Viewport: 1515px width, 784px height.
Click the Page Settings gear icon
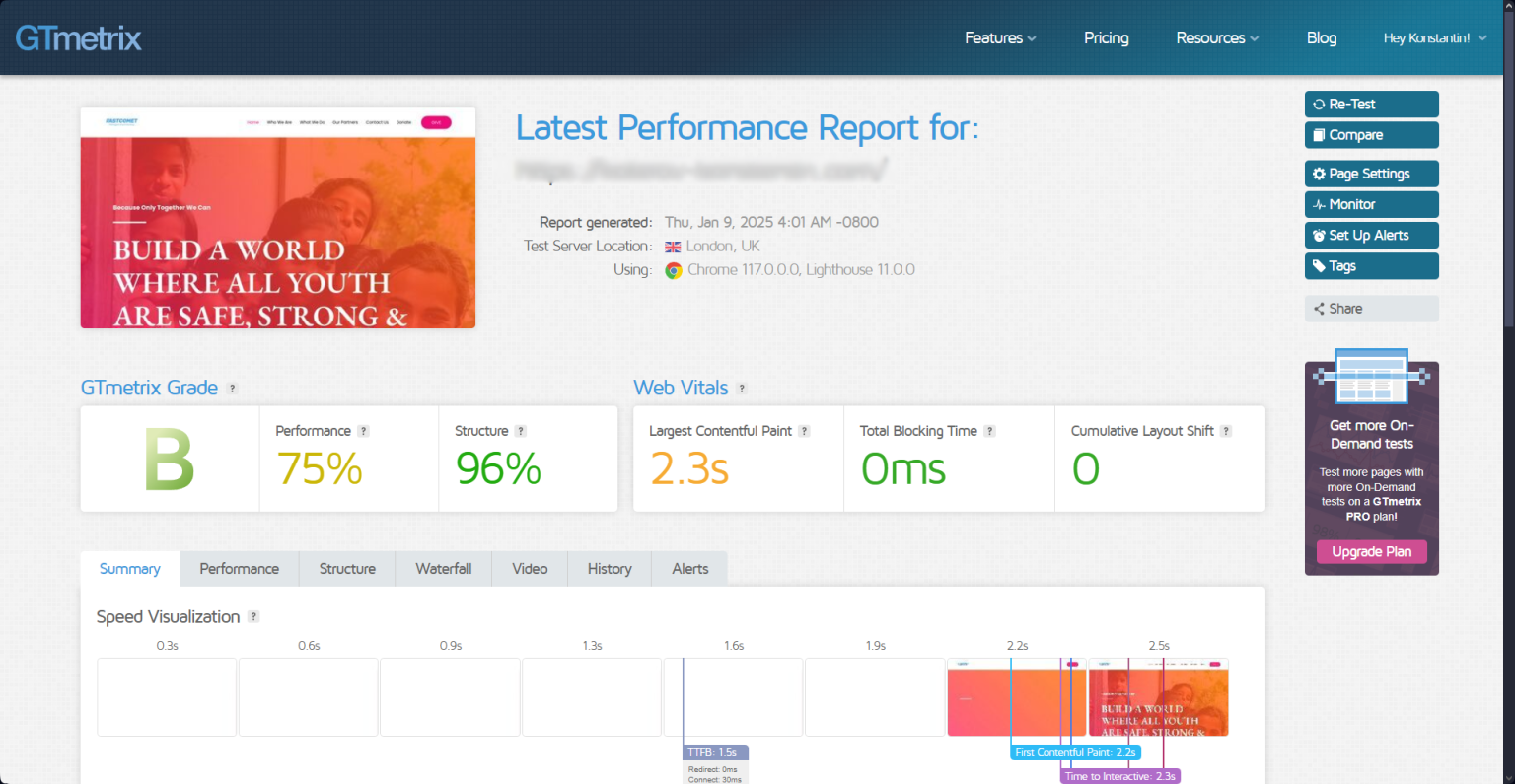[1320, 174]
